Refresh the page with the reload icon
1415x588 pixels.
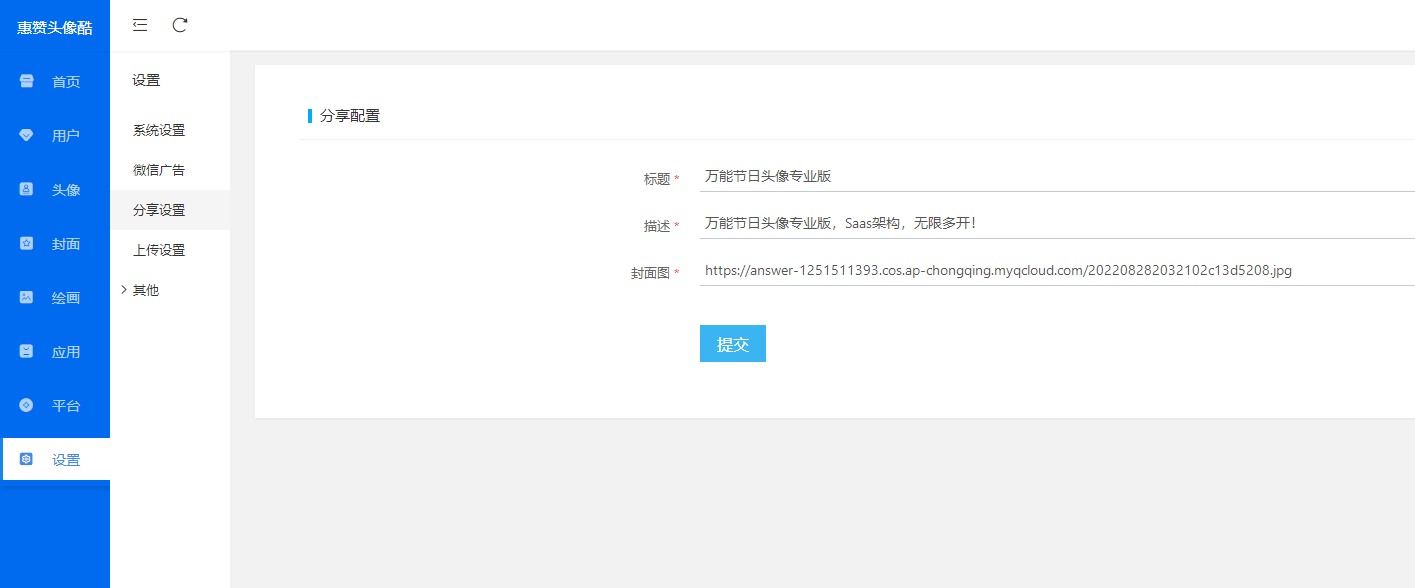(180, 25)
